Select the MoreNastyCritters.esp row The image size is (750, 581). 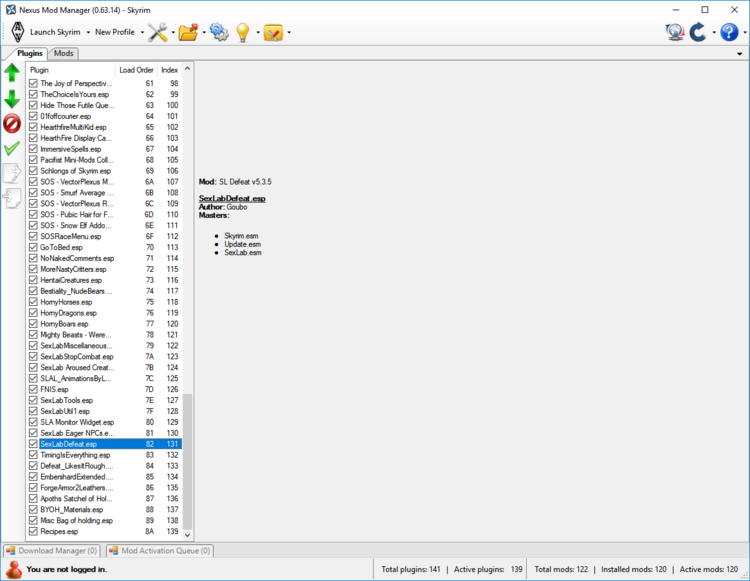(104, 269)
